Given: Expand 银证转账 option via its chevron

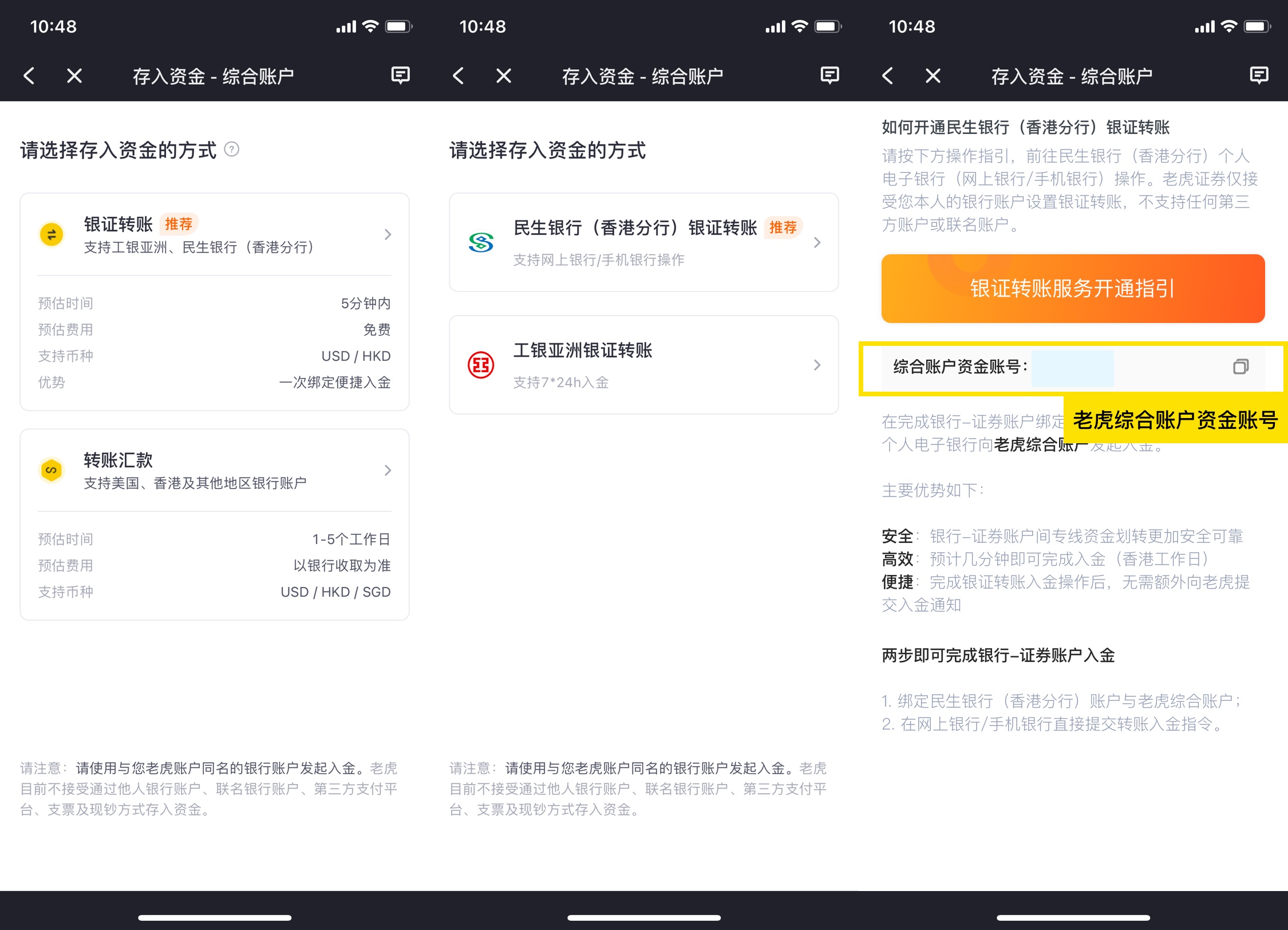Looking at the screenshot, I should point(388,234).
